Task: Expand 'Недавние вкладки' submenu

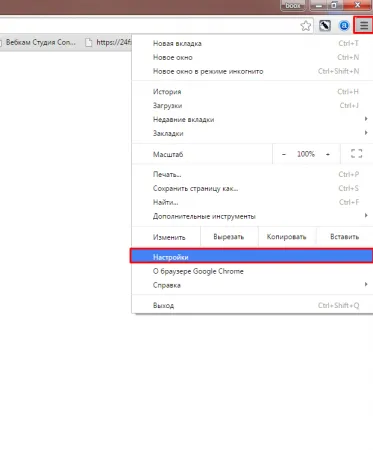Action: coord(252,119)
